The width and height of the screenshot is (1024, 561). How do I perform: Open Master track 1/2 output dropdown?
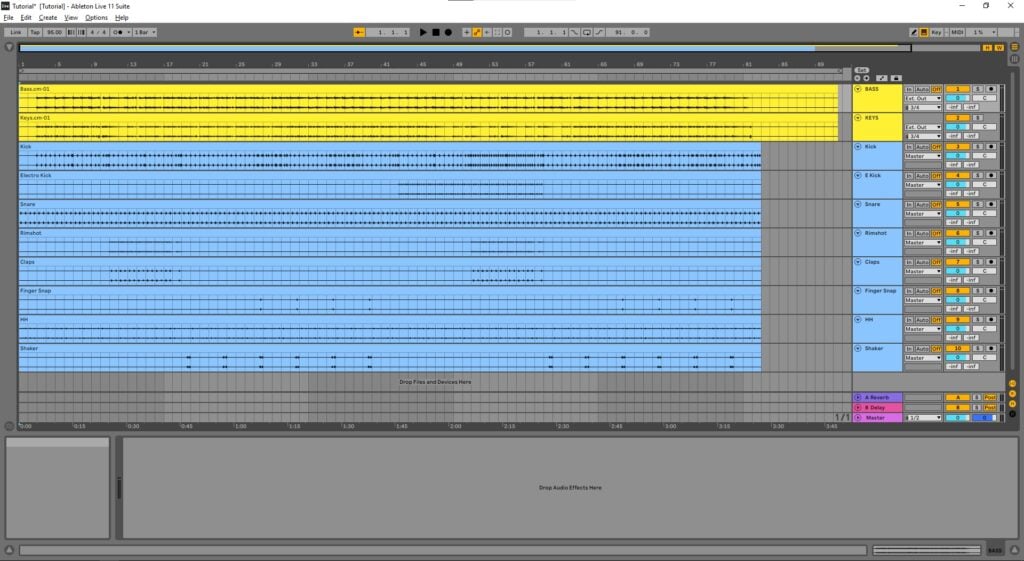(923, 417)
